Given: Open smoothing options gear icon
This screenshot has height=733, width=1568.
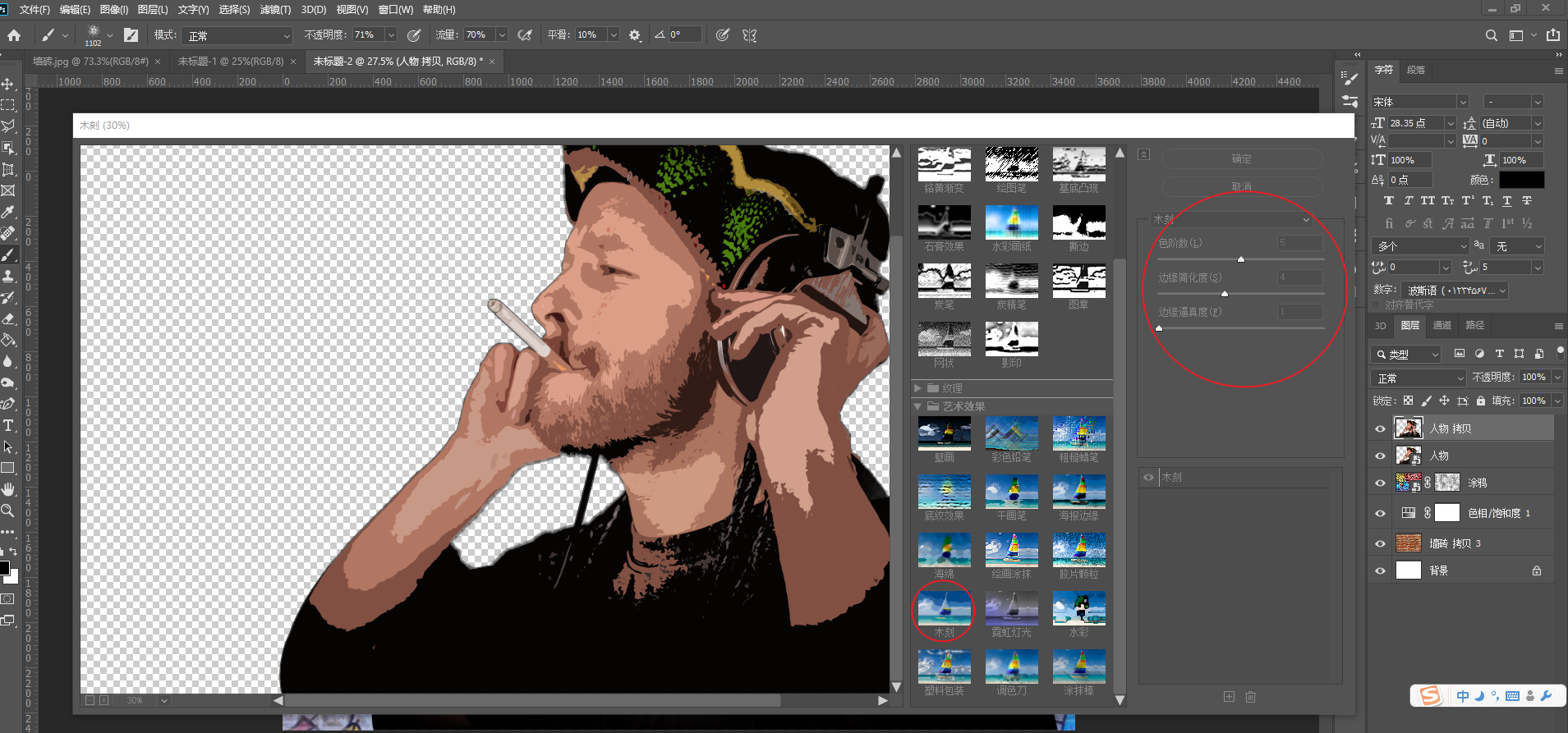Looking at the screenshot, I should click(634, 35).
